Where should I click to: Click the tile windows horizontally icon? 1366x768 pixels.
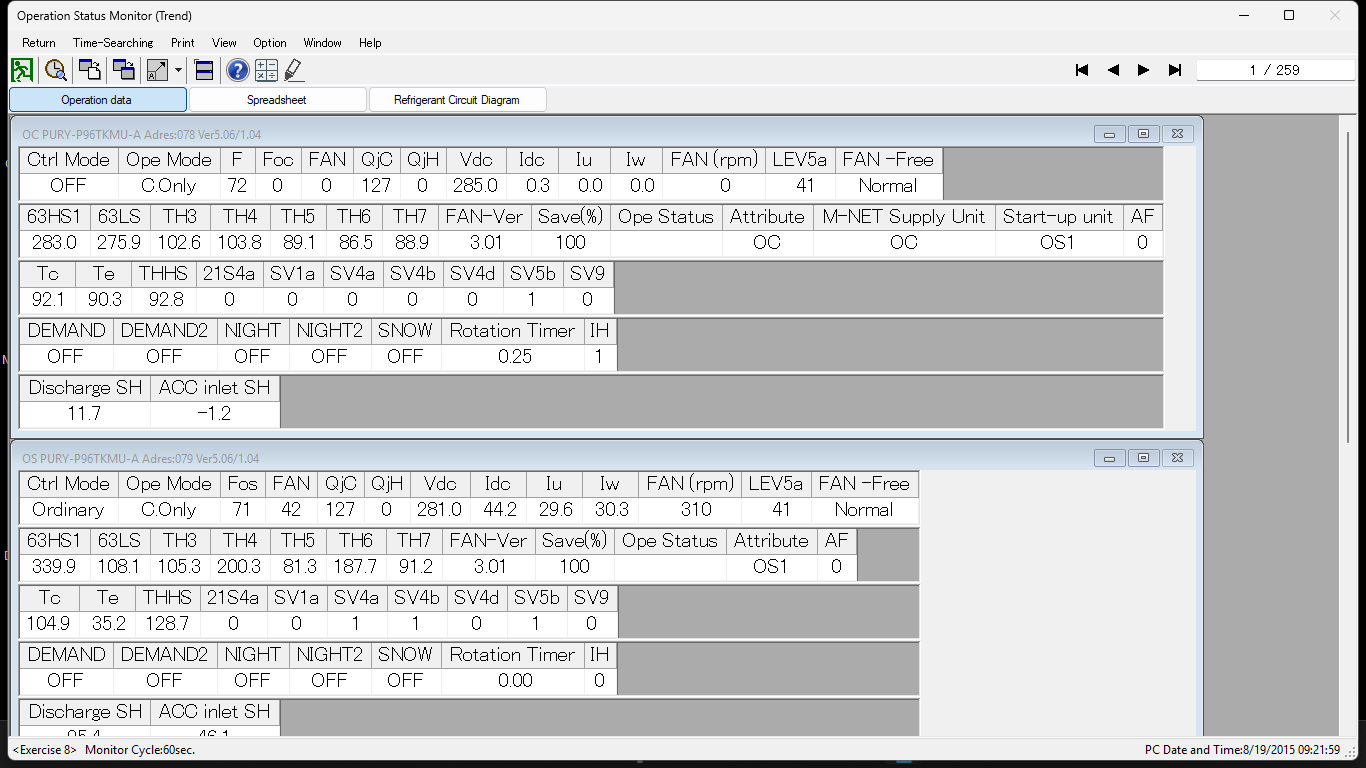(204, 70)
